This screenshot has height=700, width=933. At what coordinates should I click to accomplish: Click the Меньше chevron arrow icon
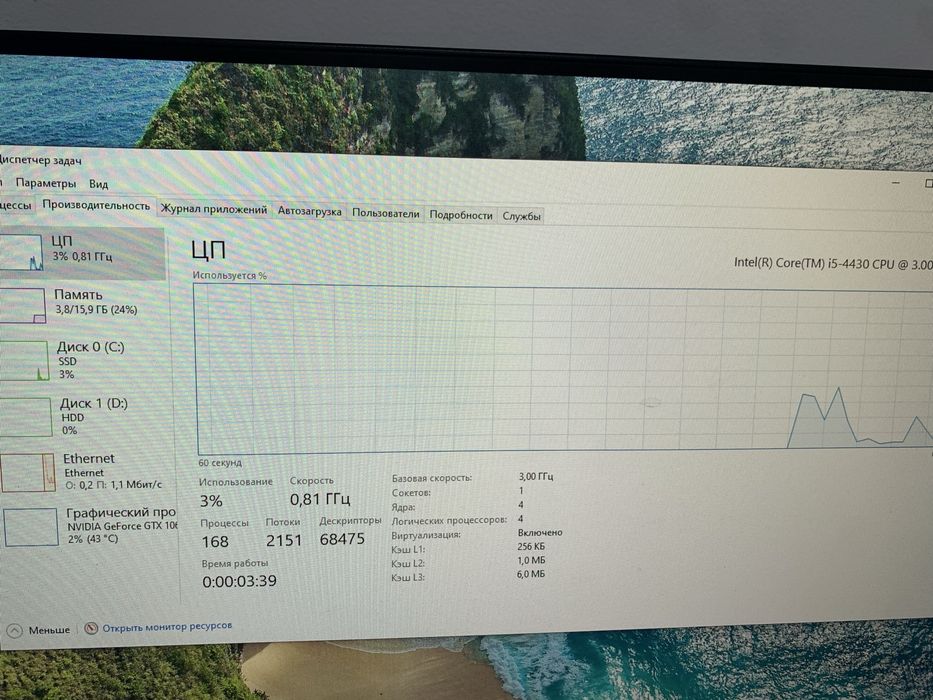click(x=14, y=630)
